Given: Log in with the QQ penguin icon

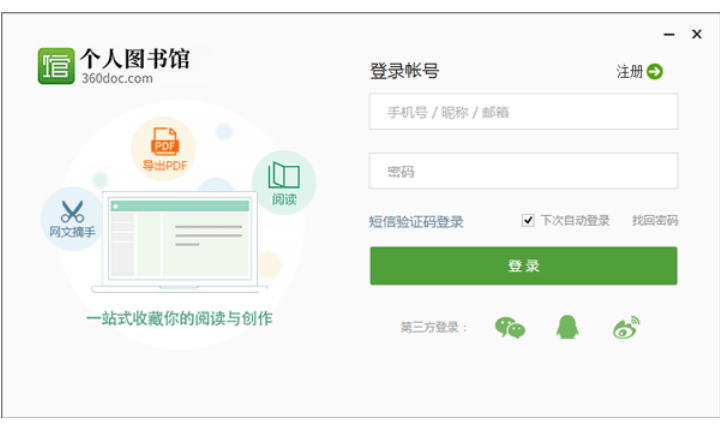Looking at the screenshot, I should 568,327.
